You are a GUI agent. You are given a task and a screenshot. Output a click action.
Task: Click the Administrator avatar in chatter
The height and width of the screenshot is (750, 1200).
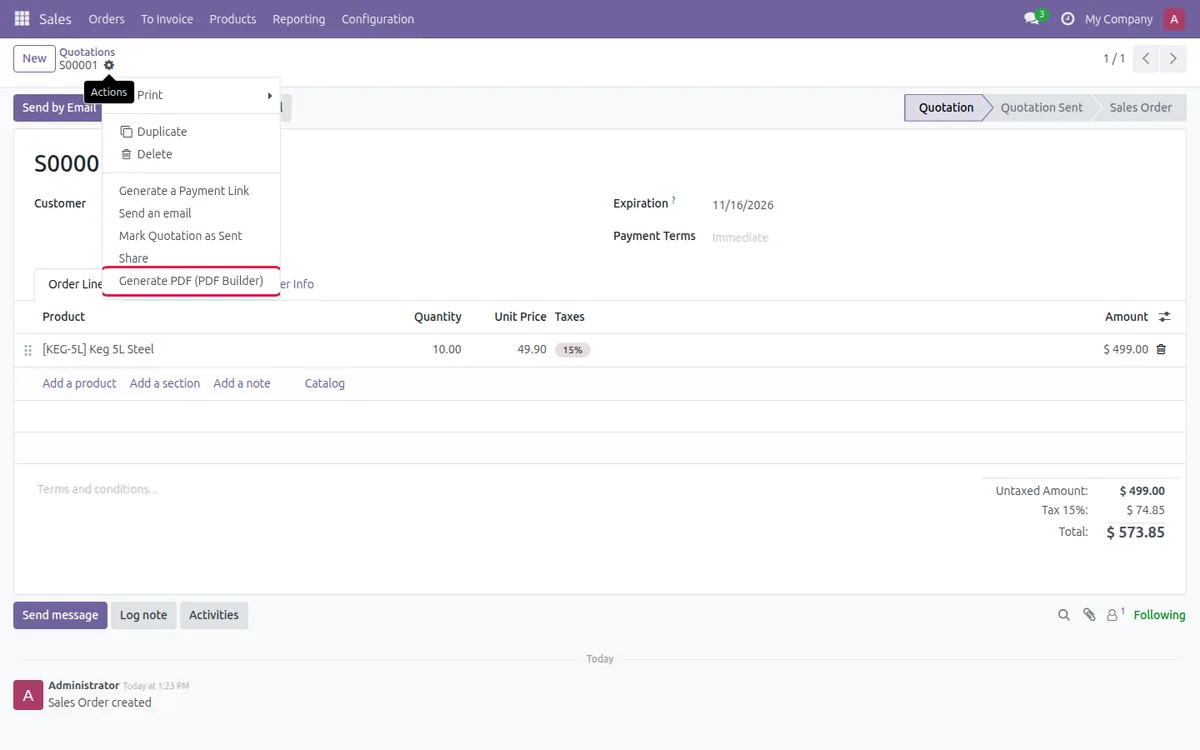(28, 695)
